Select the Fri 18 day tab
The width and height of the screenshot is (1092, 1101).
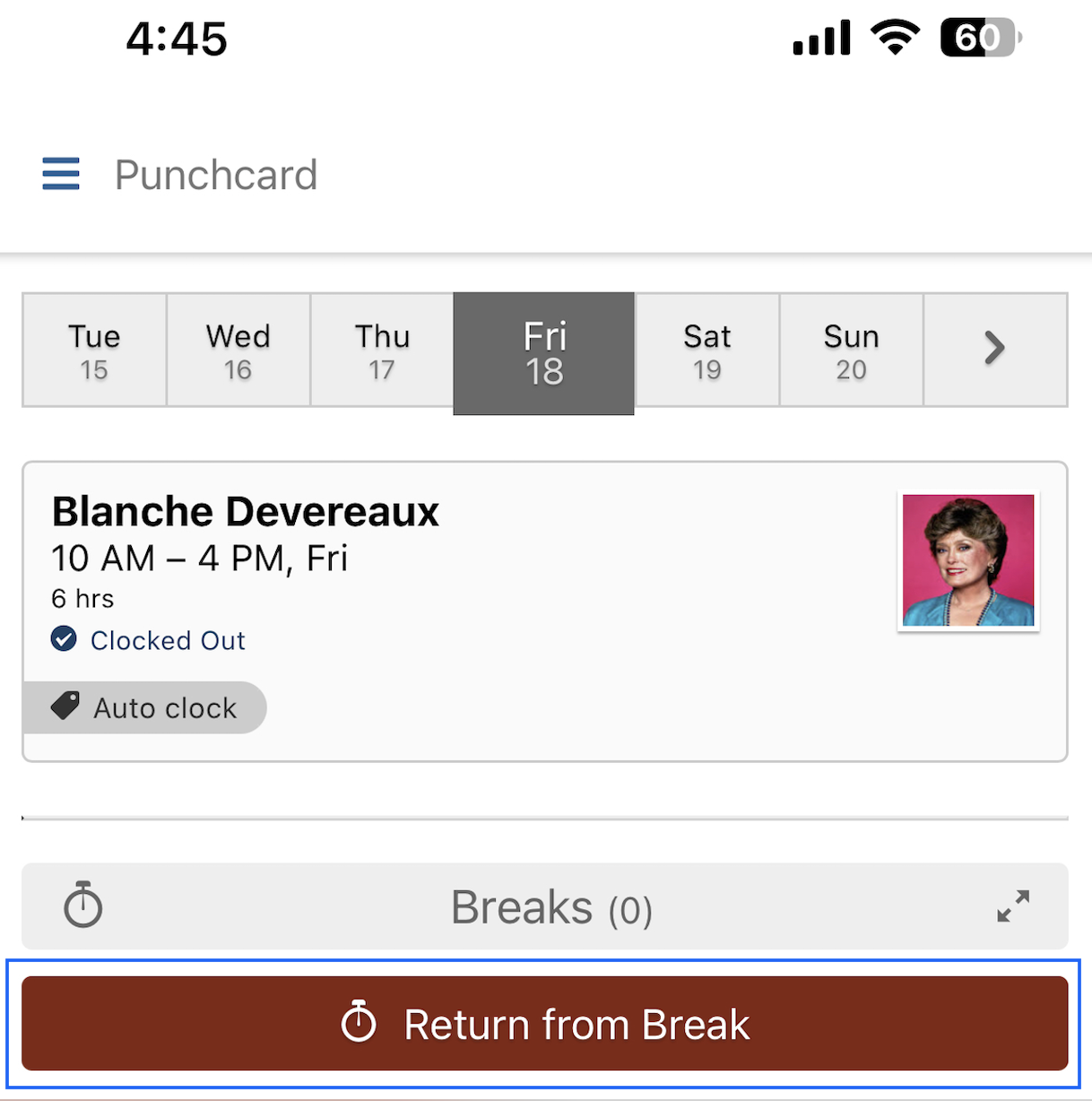point(544,353)
